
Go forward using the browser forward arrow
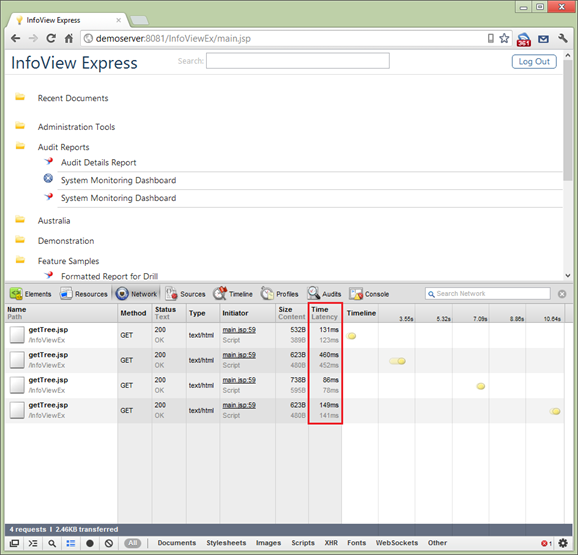tap(33, 38)
